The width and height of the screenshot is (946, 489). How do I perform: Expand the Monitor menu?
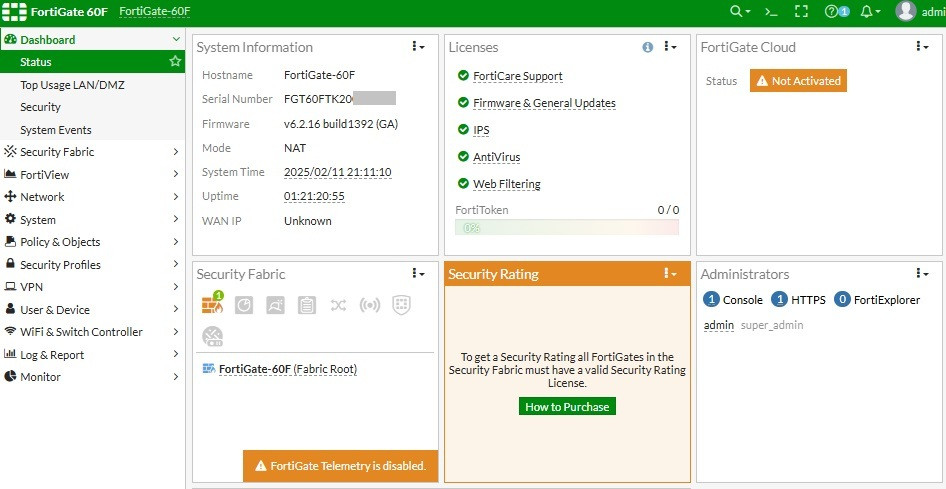coord(176,377)
